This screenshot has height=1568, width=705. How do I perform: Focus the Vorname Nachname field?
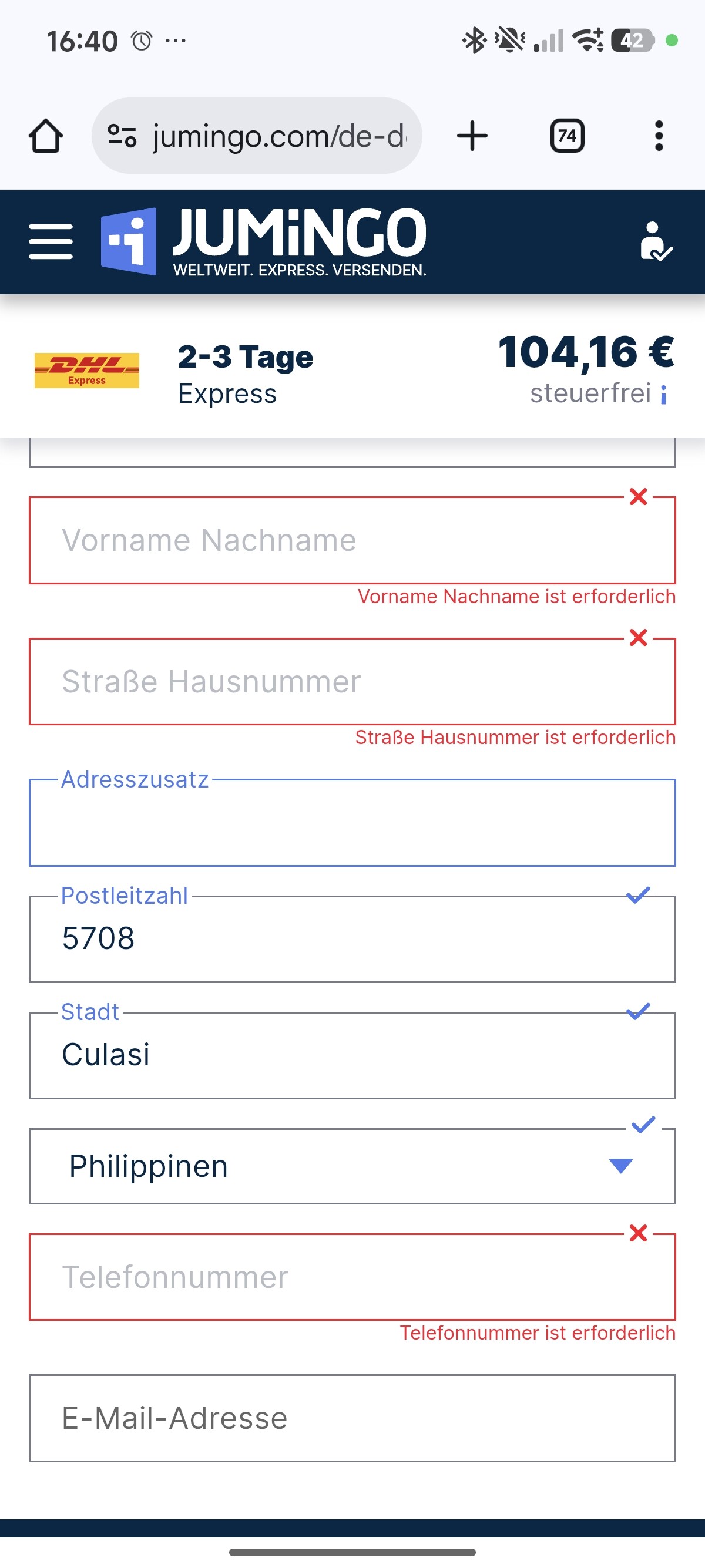coord(352,540)
